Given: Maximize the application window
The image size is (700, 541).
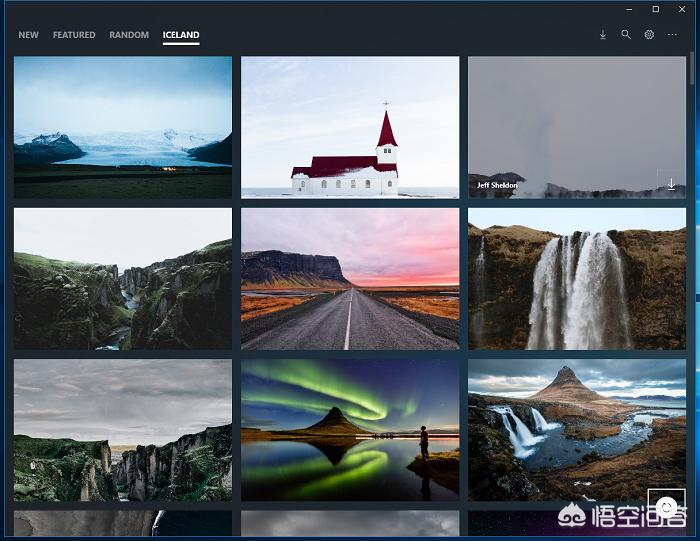Looking at the screenshot, I should click(x=655, y=9).
